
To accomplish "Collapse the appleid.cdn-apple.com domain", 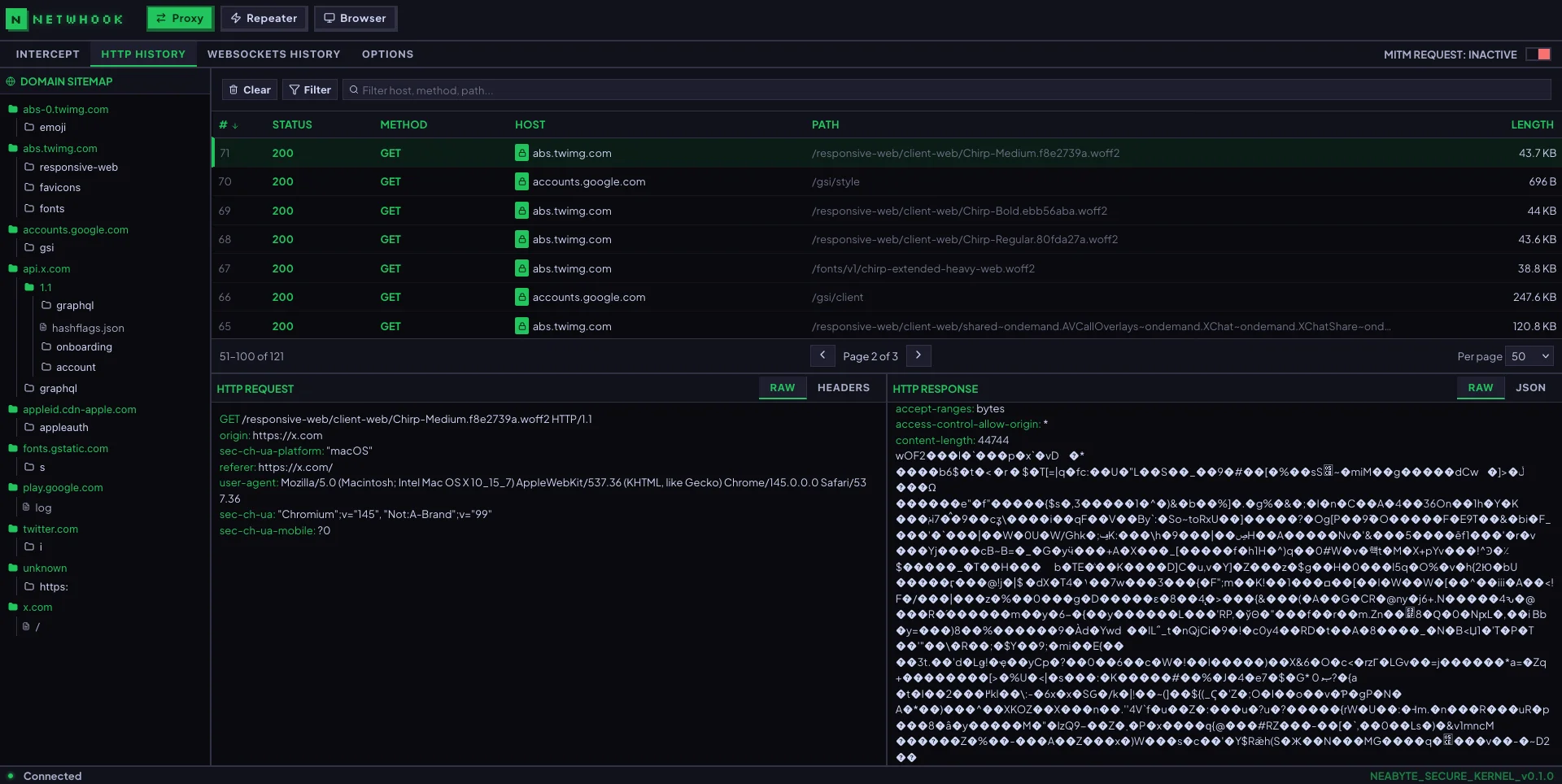I will [x=72, y=409].
